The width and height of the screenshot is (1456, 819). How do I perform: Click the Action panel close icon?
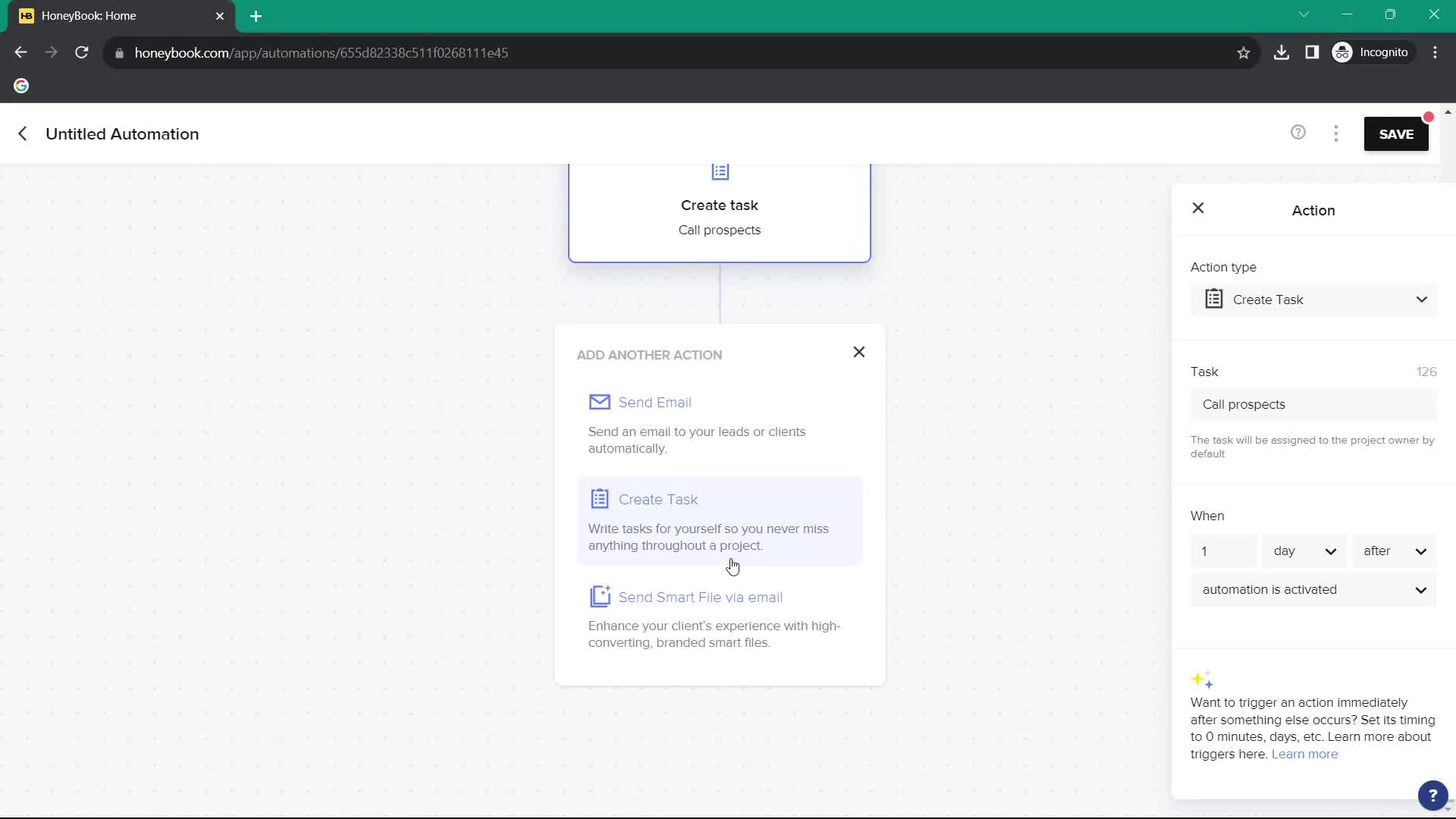coord(1199,208)
